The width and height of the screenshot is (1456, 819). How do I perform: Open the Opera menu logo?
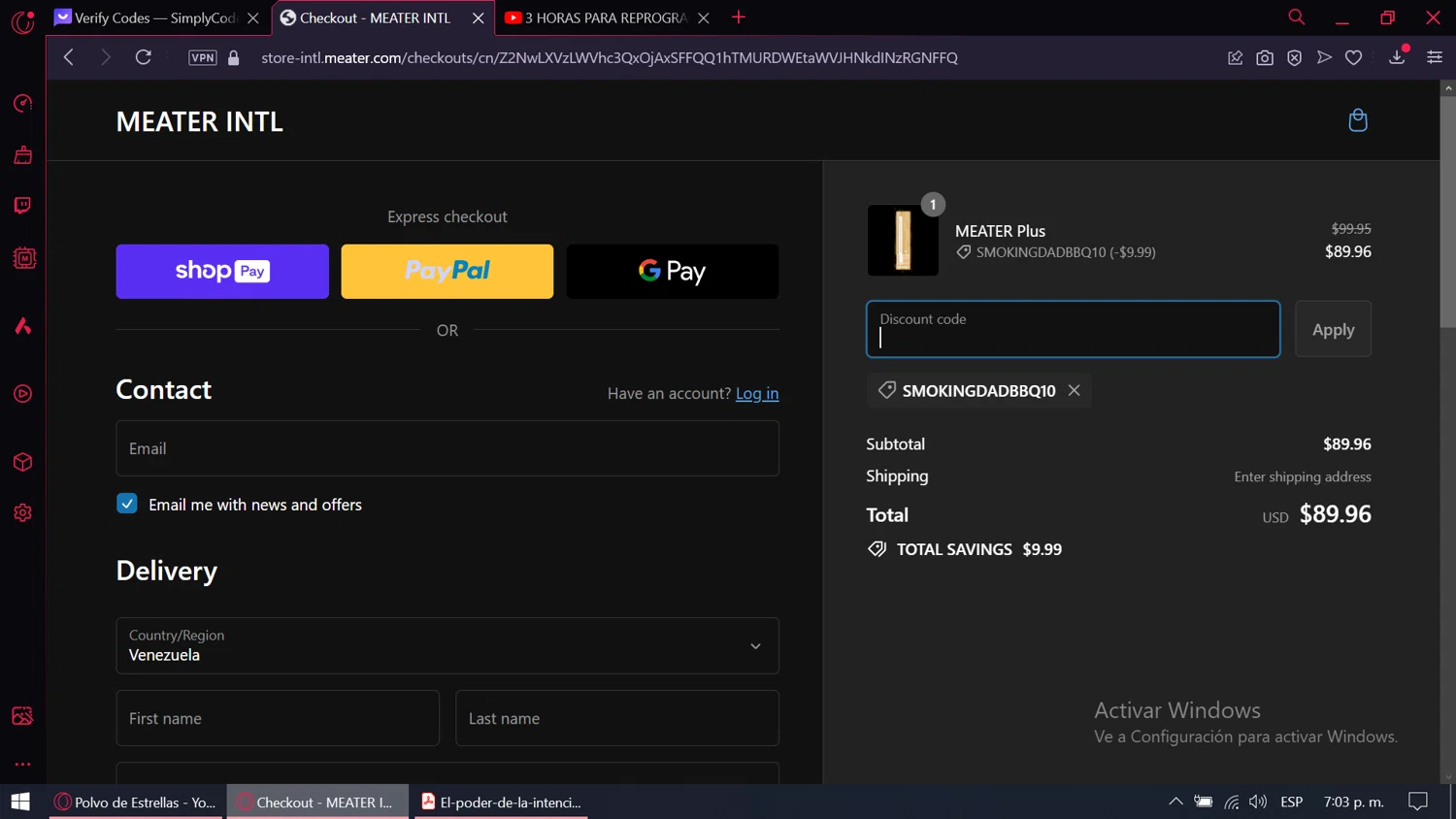click(22, 20)
